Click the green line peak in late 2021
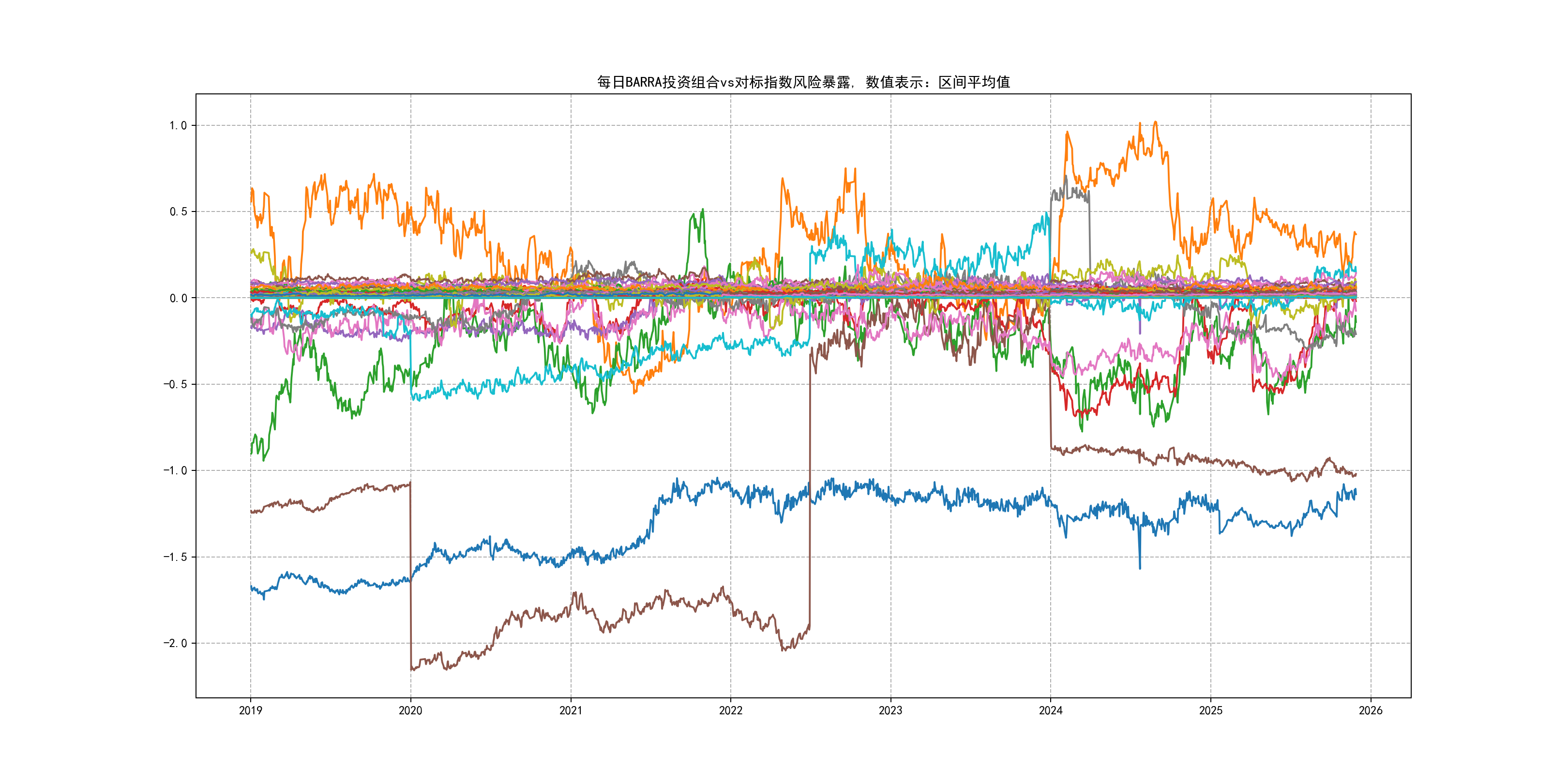 pyautogui.click(x=702, y=211)
